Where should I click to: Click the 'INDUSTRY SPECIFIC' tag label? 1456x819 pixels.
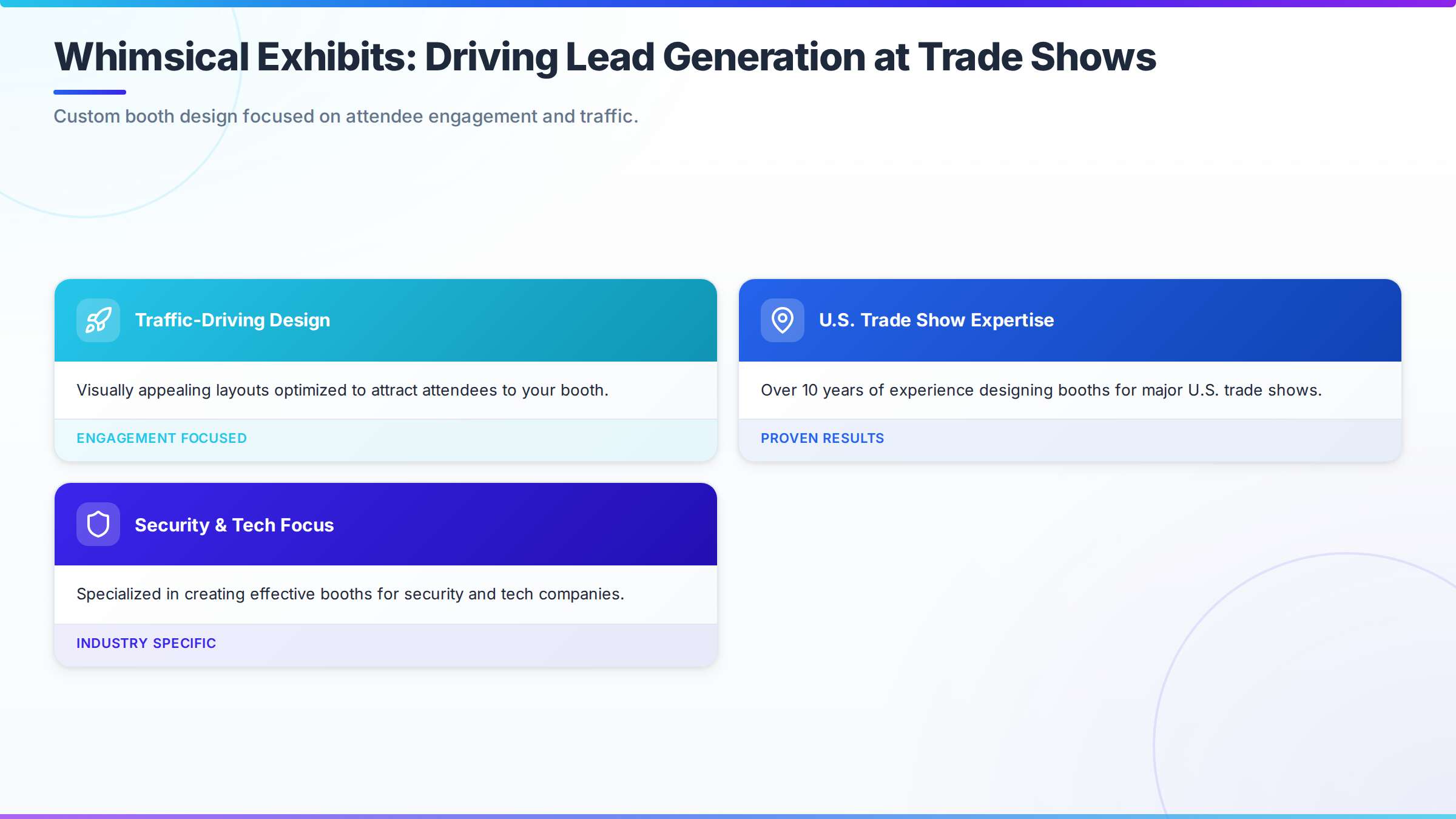146,643
